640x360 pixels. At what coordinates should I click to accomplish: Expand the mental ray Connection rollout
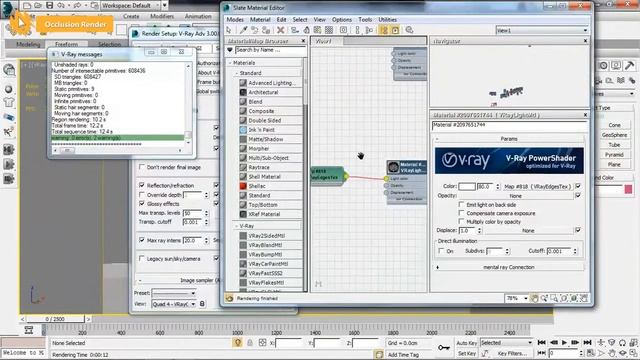[509, 267]
